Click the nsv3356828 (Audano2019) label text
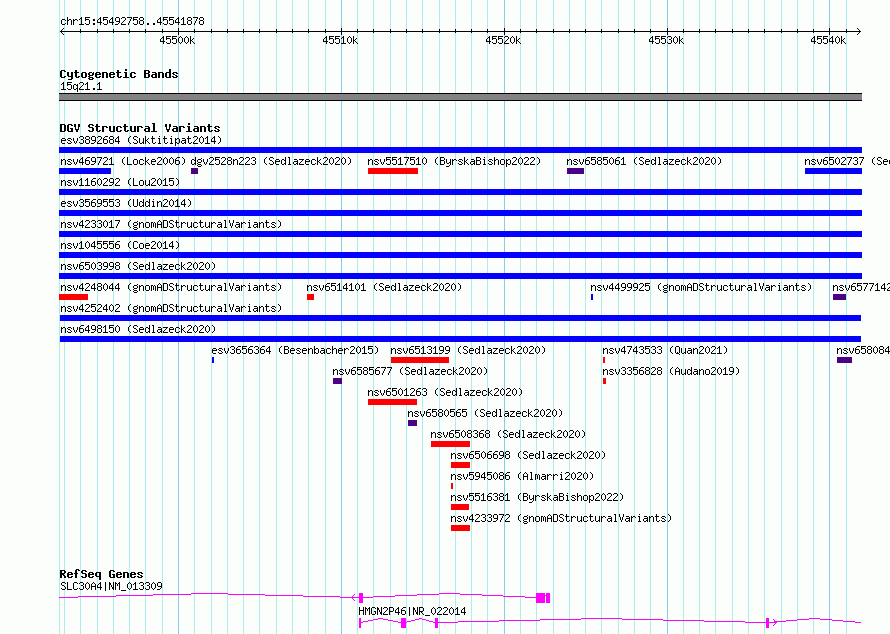The width and height of the screenshot is (890, 634). tap(671, 371)
